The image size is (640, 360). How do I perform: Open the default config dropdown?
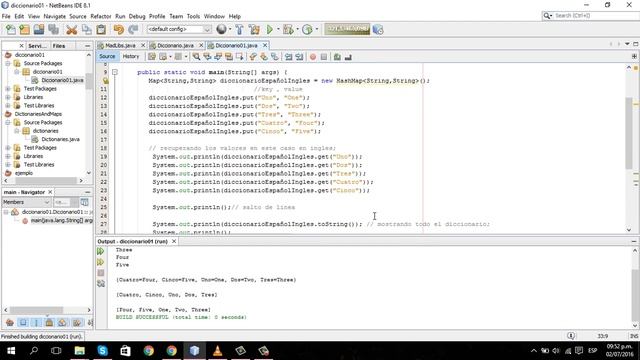tap(179, 29)
